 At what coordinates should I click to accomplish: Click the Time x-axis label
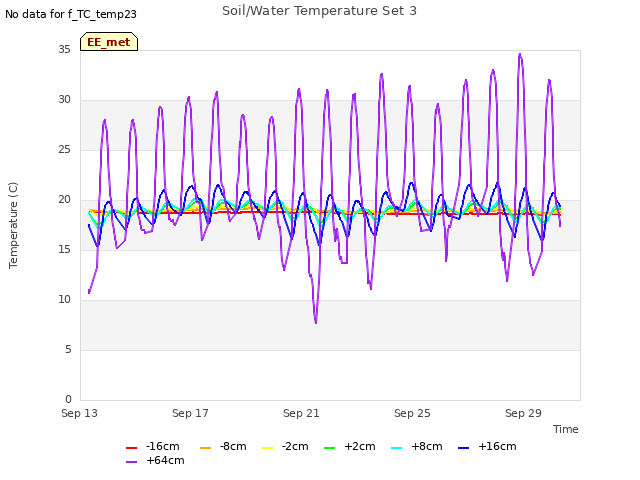click(566, 429)
